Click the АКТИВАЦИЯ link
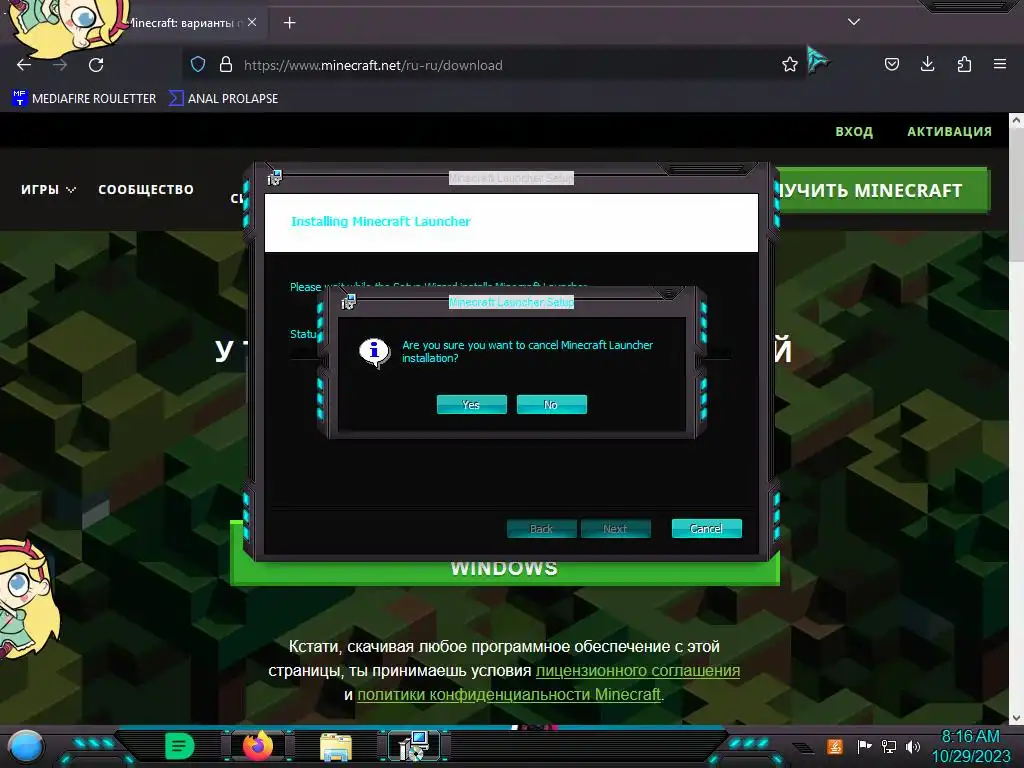Viewport: 1024px width, 768px height. (949, 131)
